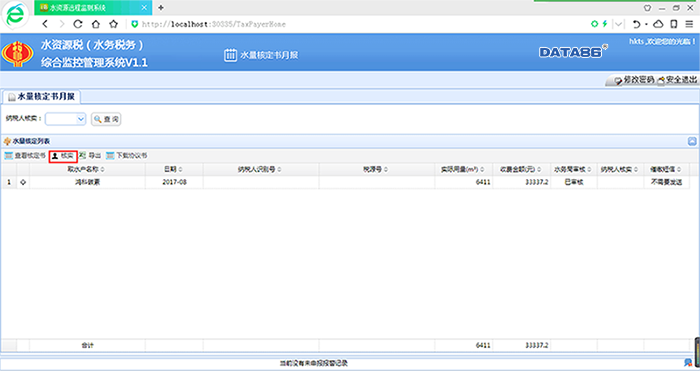Click the 不需要发送 cell in row 1
Viewport: 700px width, 371px height.
(667, 182)
